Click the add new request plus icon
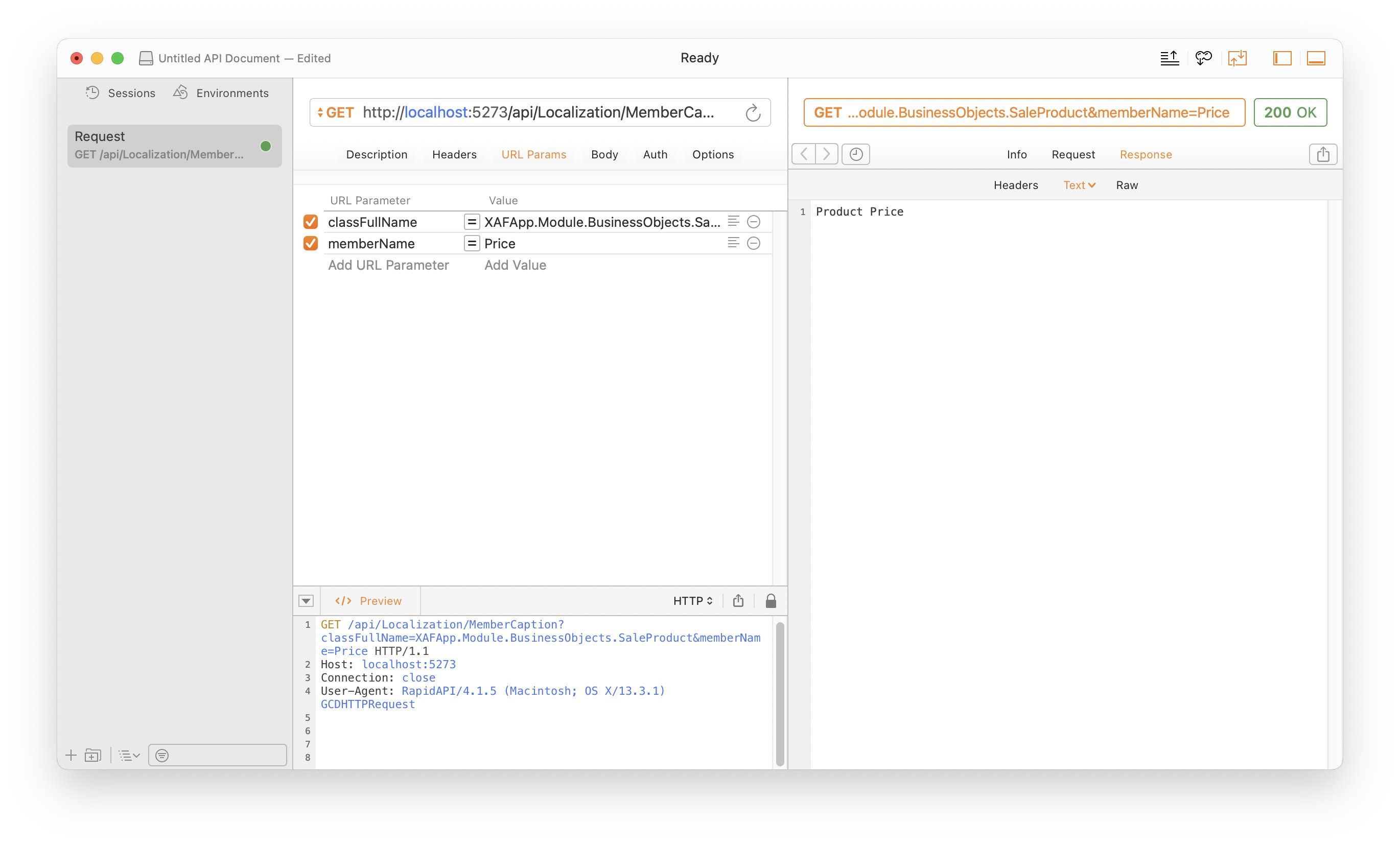The image size is (1400, 845). click(x=71, y=755)
